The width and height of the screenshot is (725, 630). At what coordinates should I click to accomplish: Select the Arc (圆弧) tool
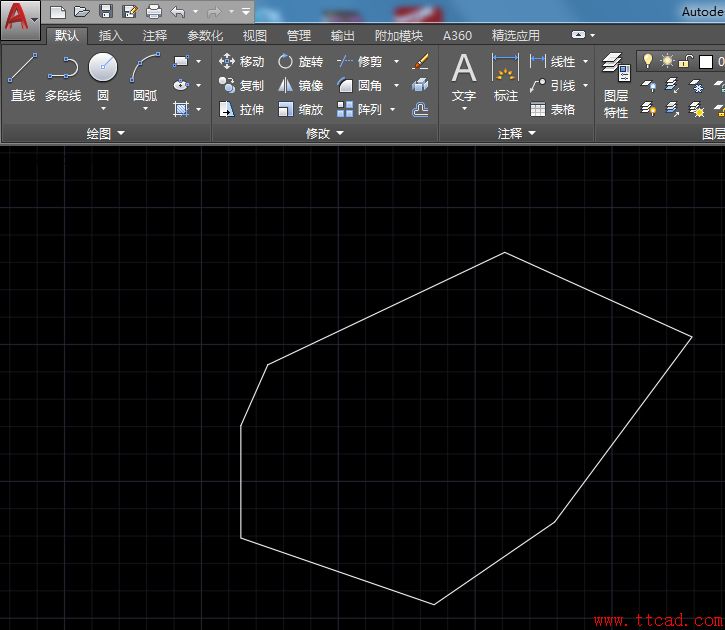[x=145, y=76]
